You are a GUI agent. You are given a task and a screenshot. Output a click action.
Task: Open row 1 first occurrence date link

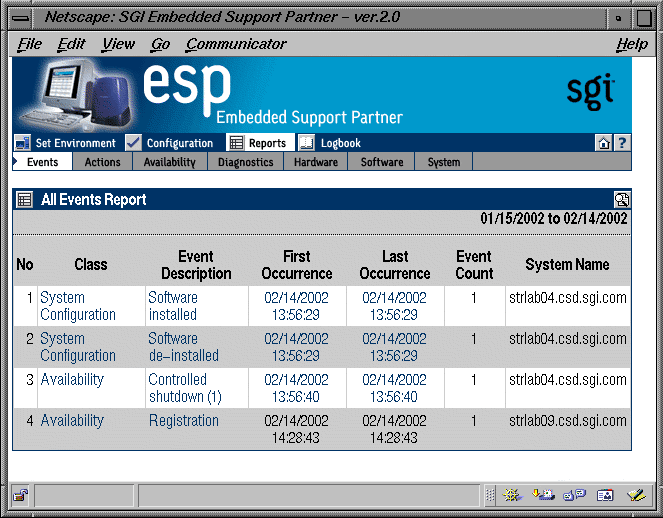tap(296, 306)
